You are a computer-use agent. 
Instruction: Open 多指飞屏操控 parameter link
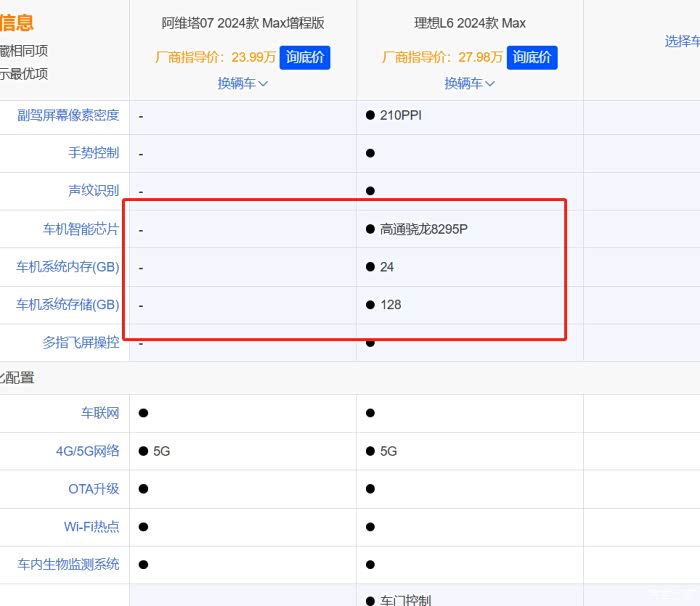pyautogui.click(x=81, y=343)
